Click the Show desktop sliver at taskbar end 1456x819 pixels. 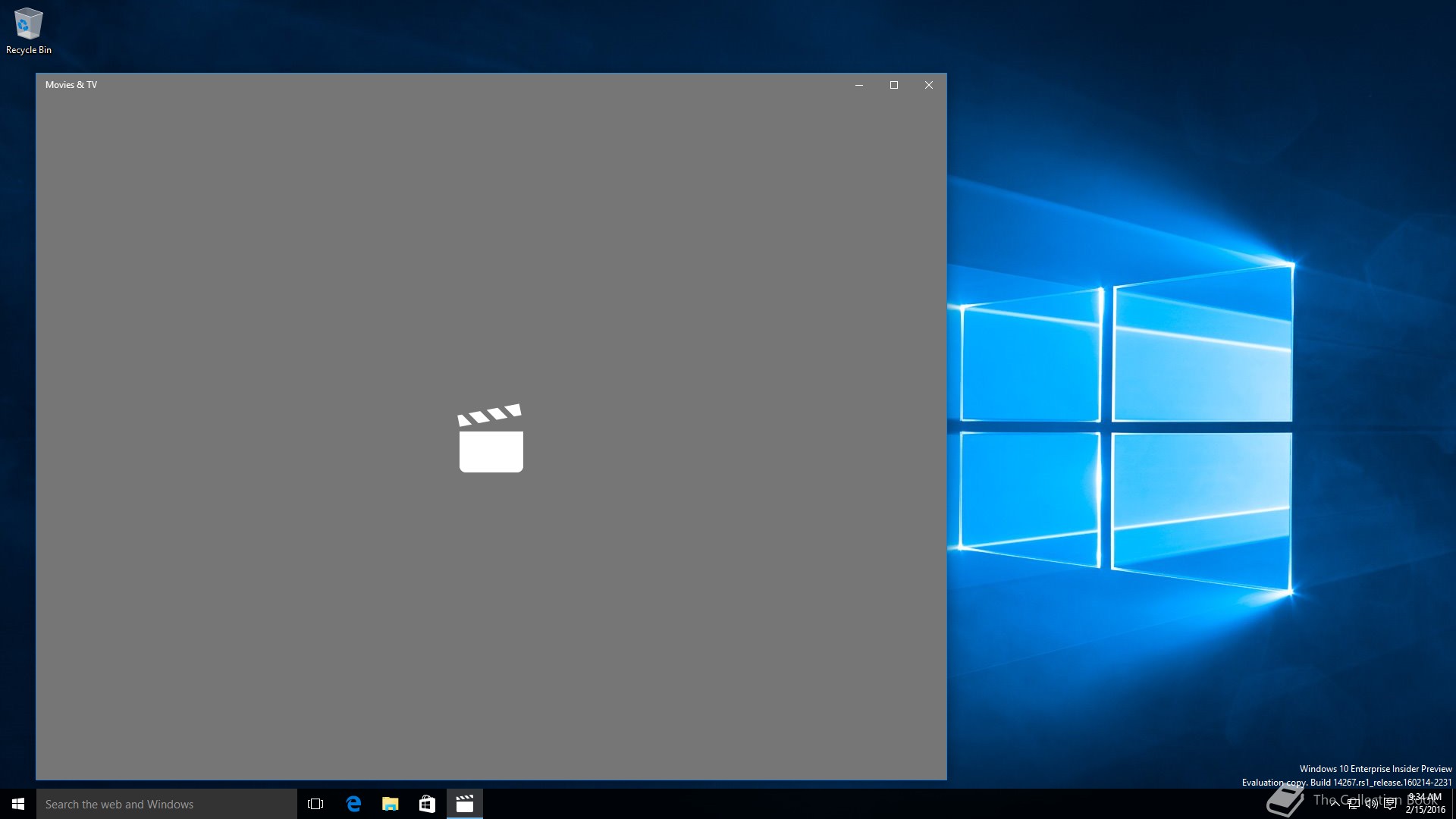pyautogui.click(x=1453, y=804)
